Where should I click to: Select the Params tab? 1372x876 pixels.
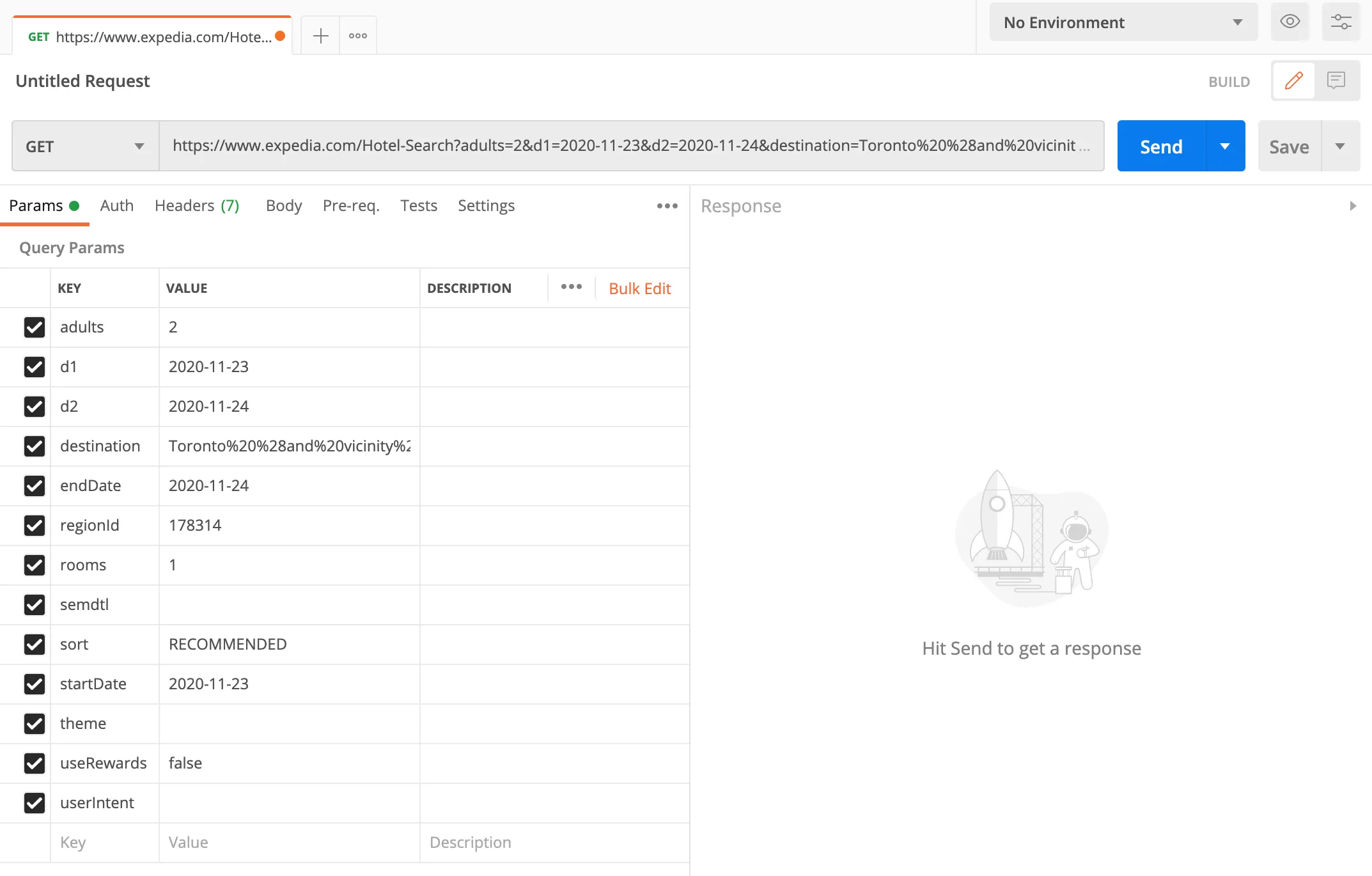tap(44, 206)
